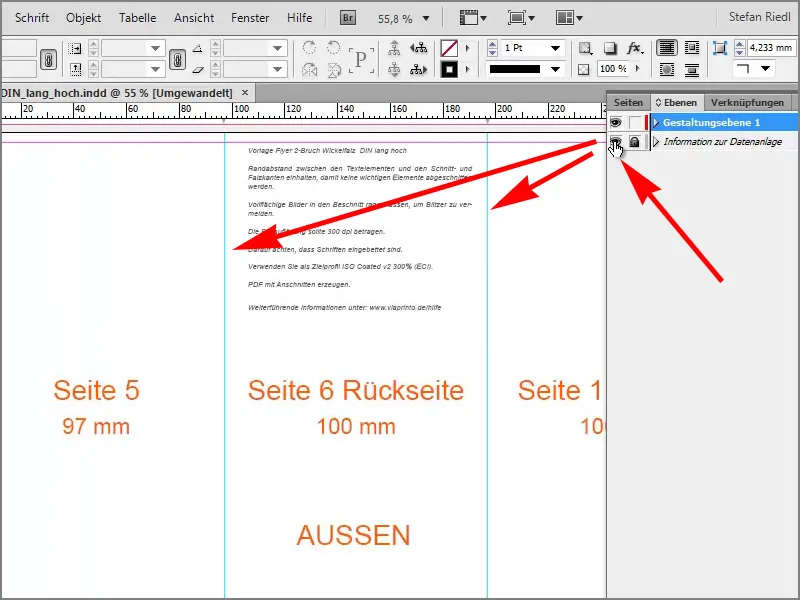Click the scale X percentage icon
Image resolution: width=800 pixels, height=600 pixels.
click(74, 48)
